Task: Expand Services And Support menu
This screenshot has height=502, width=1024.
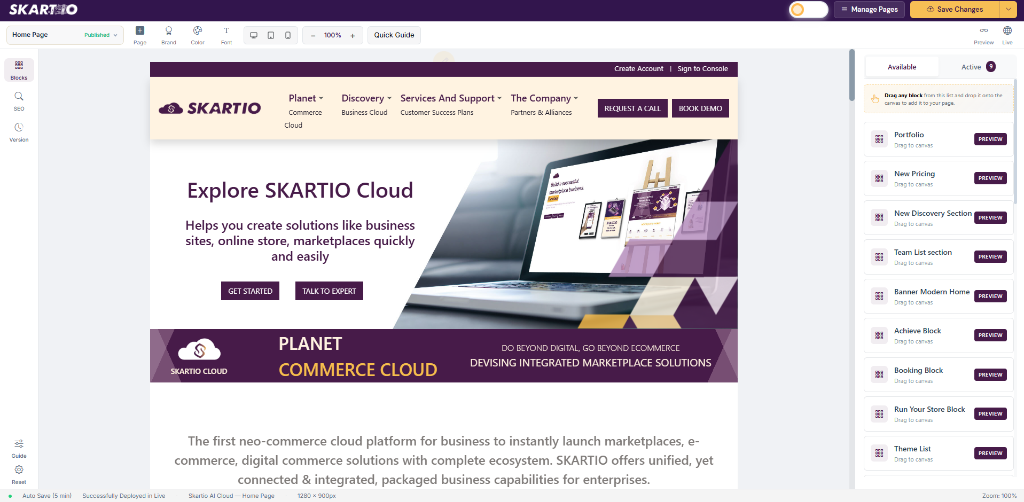Action: 451,98
